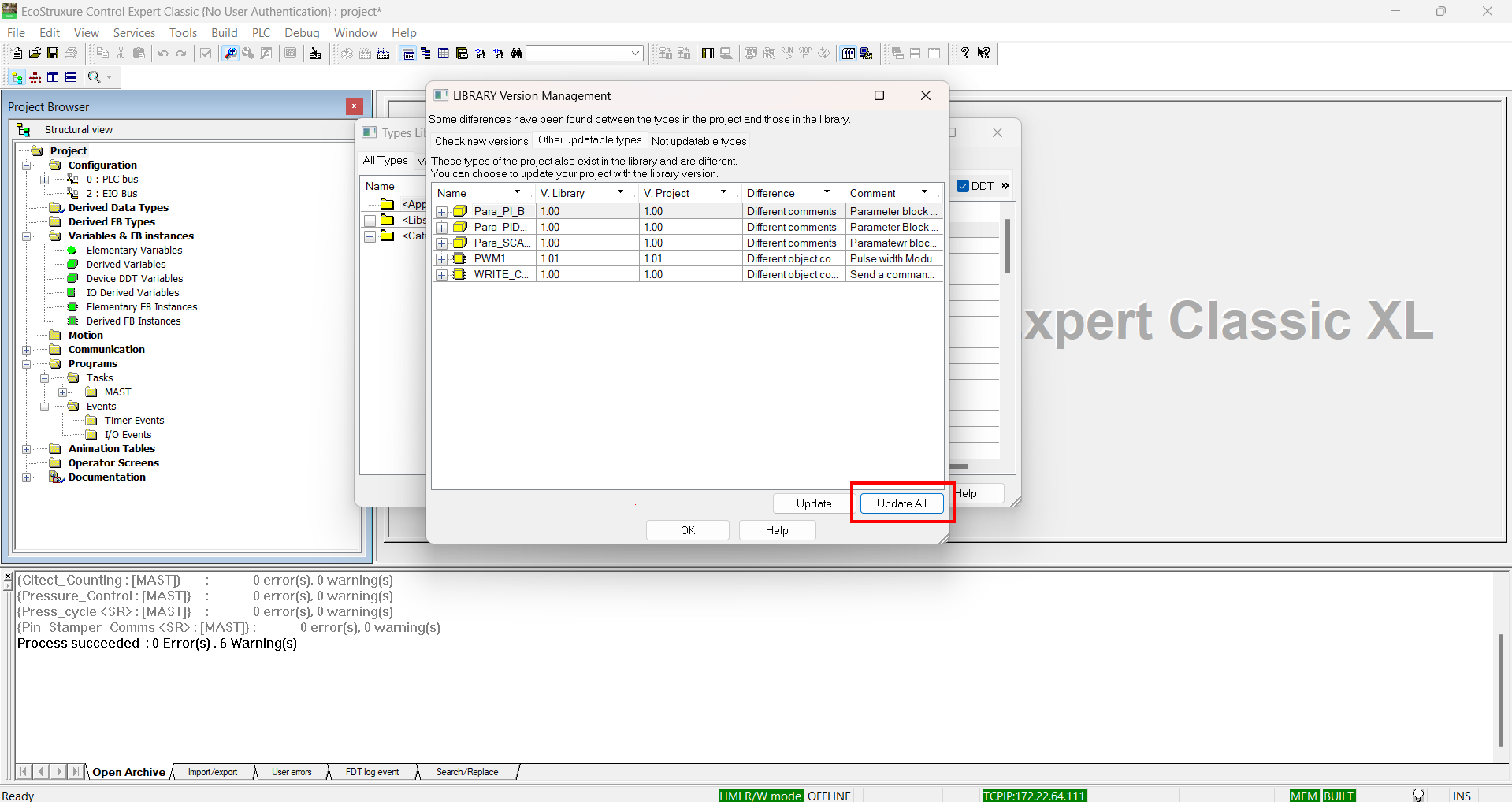1512x802 pixels.
Task: Click the Zoom out magnifier icon
Action: (x=94, y=77)
